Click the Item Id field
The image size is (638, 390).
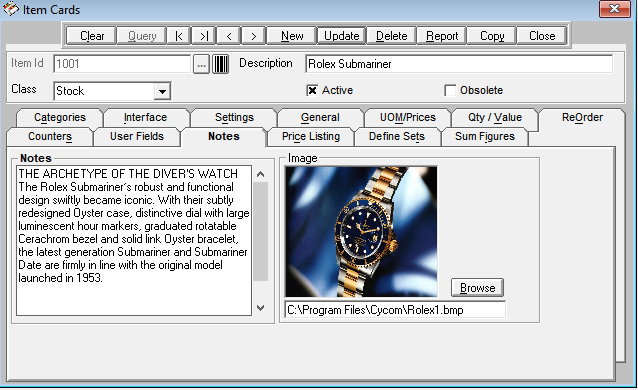pos(122,64)
